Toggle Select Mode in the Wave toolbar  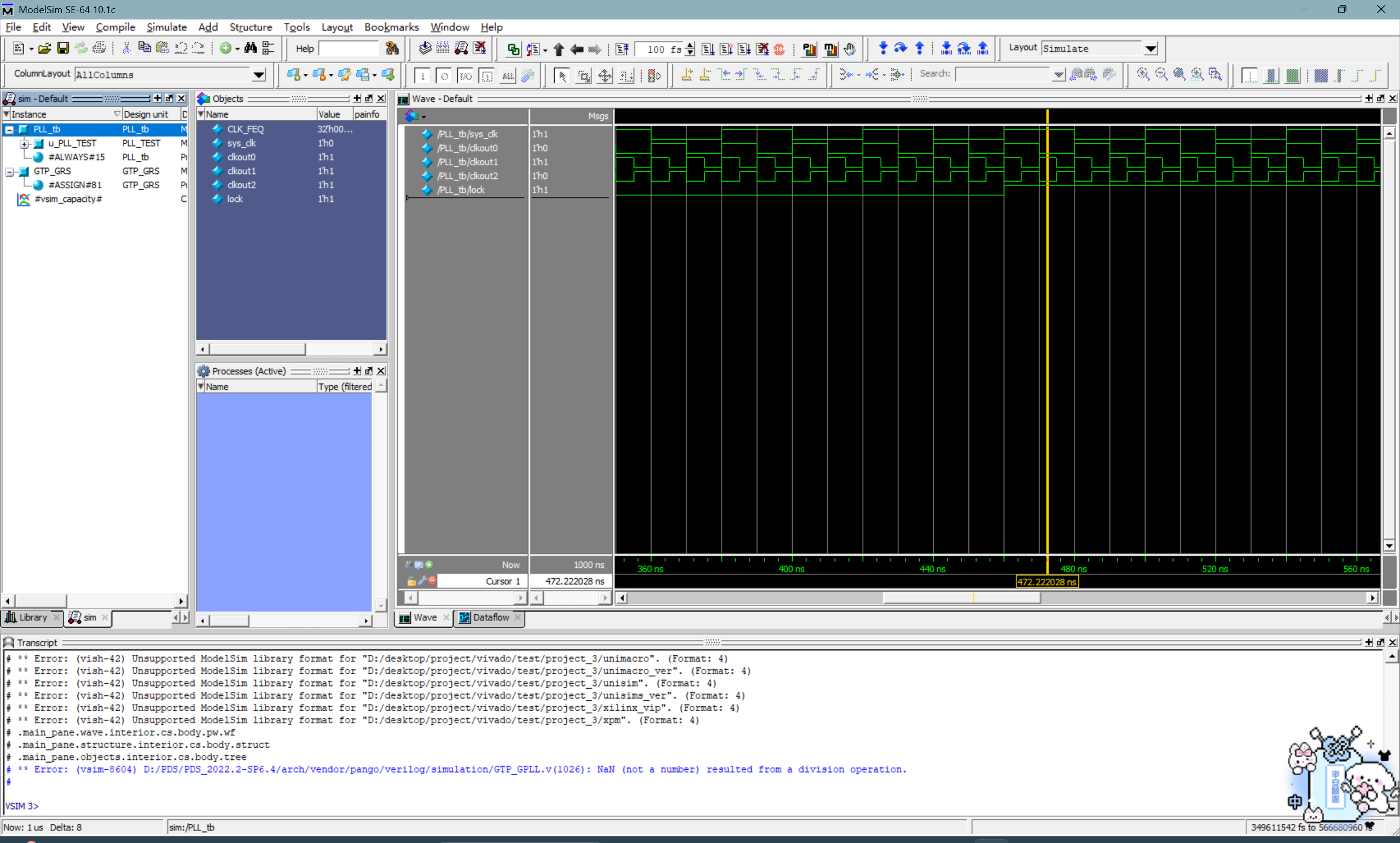[561, 75]
